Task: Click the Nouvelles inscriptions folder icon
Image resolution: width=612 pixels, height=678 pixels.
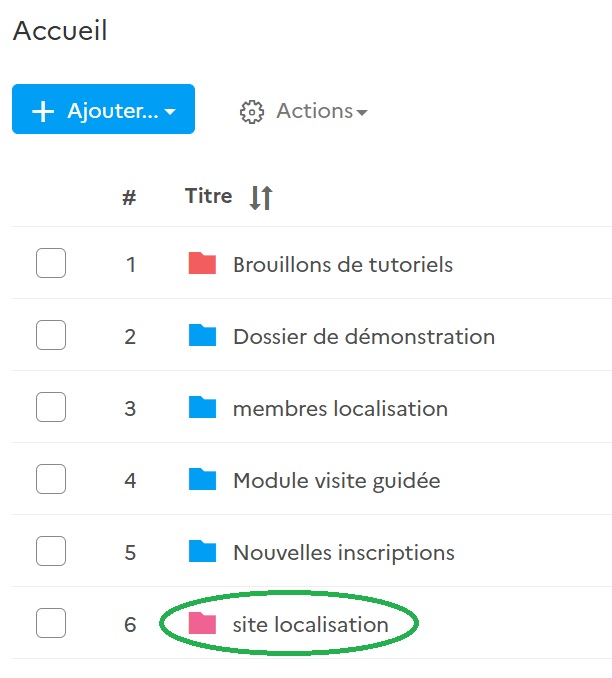Action: point(202,552)
